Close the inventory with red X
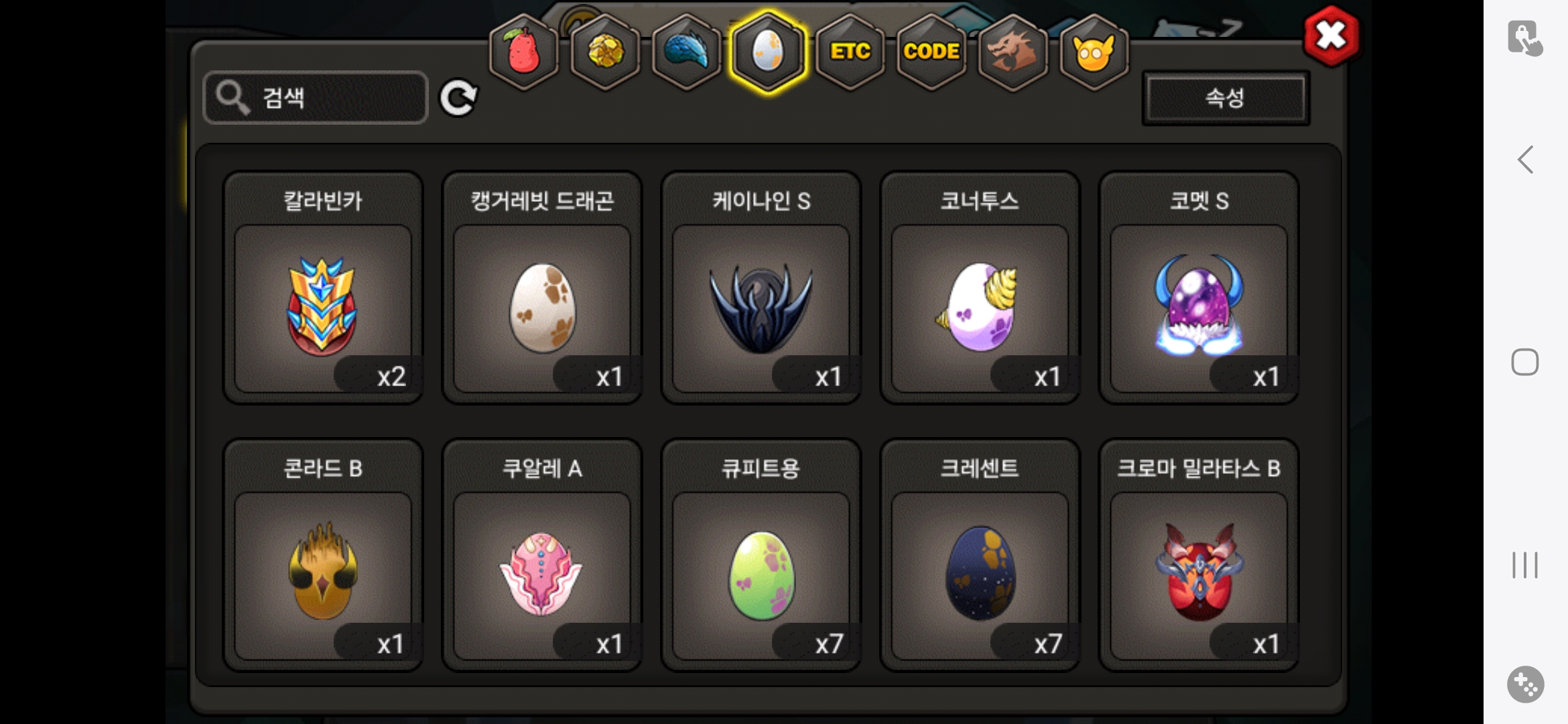This screenshot has height=724, width=1568. click(1331, 36)
